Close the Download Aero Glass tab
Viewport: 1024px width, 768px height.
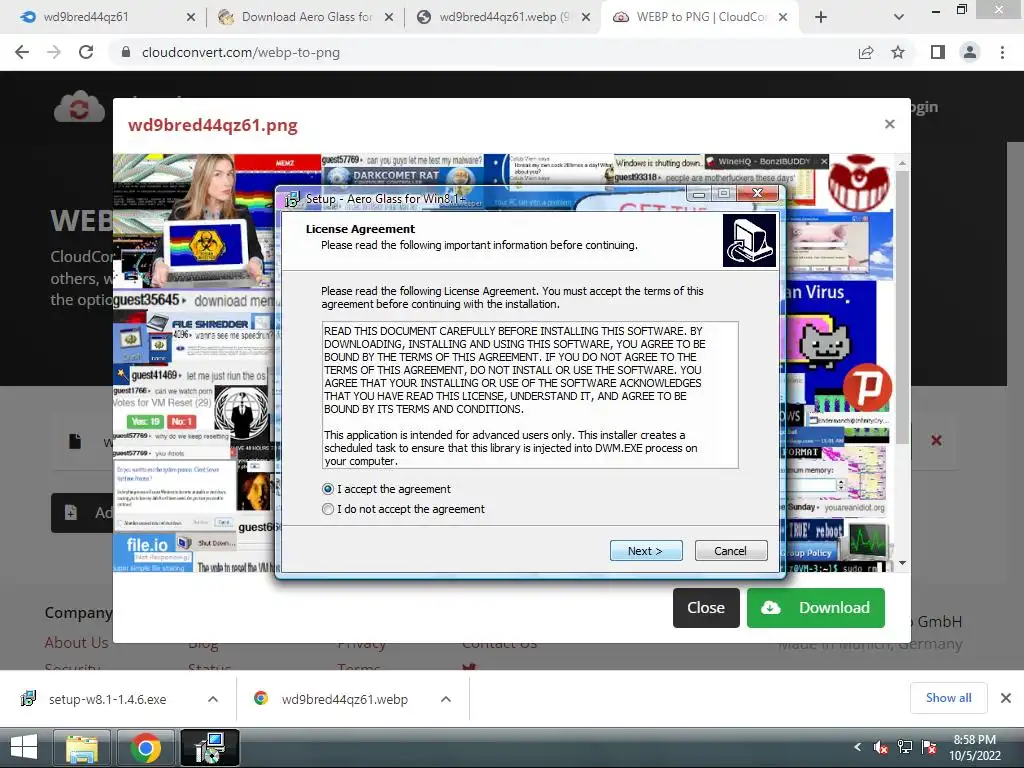tap(389, 17)
